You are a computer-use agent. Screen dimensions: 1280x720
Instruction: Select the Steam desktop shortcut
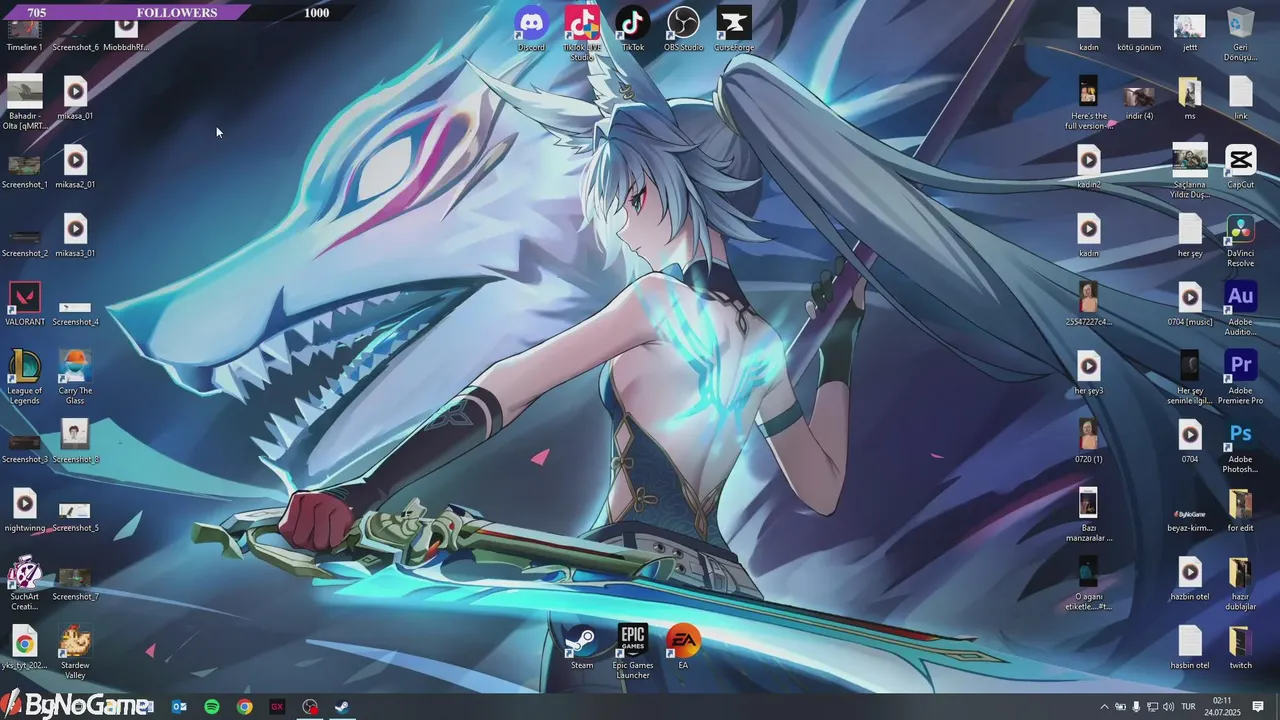coord(582,647)
